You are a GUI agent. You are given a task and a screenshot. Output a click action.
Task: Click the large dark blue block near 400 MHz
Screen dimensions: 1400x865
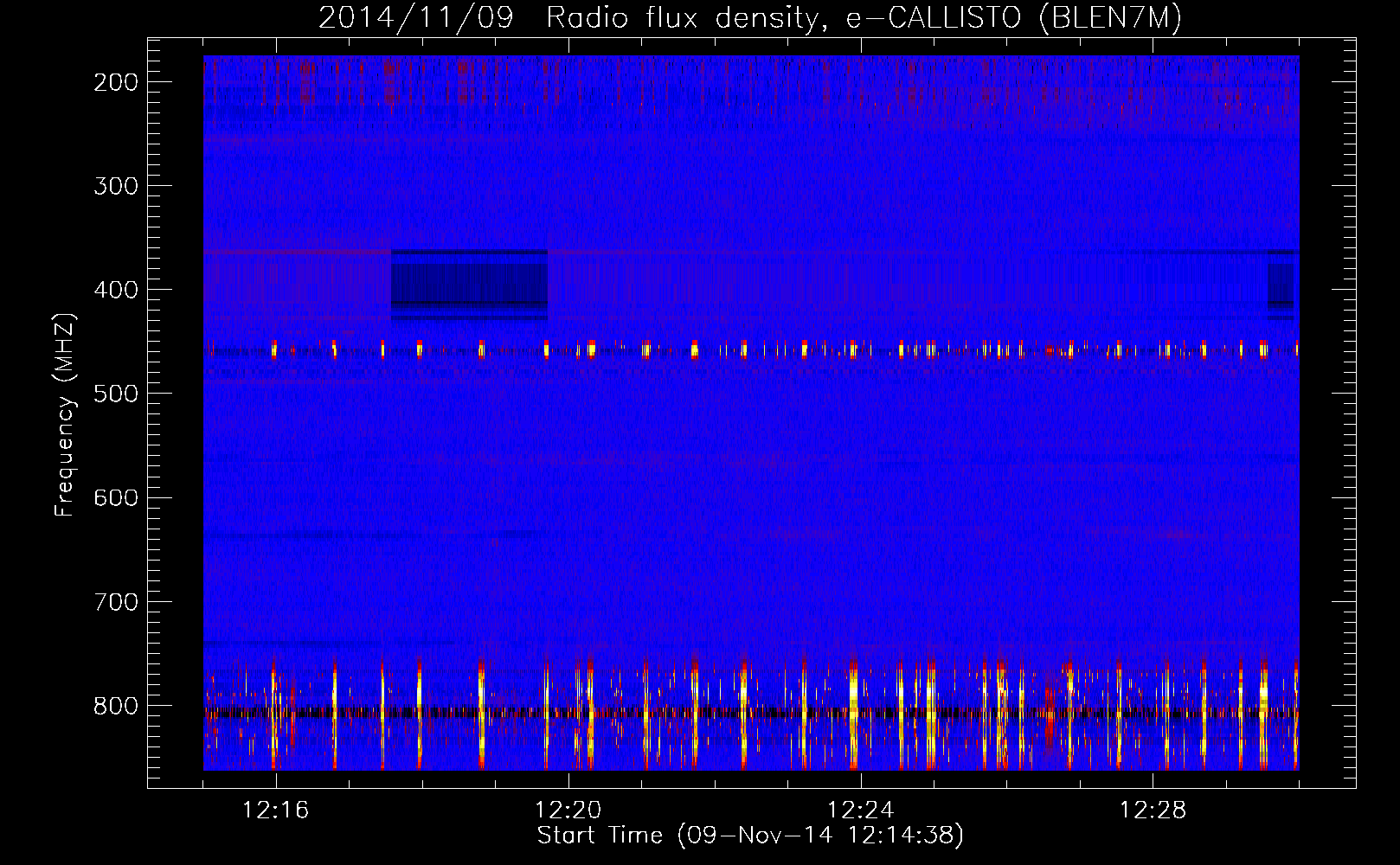pos(469,285)
